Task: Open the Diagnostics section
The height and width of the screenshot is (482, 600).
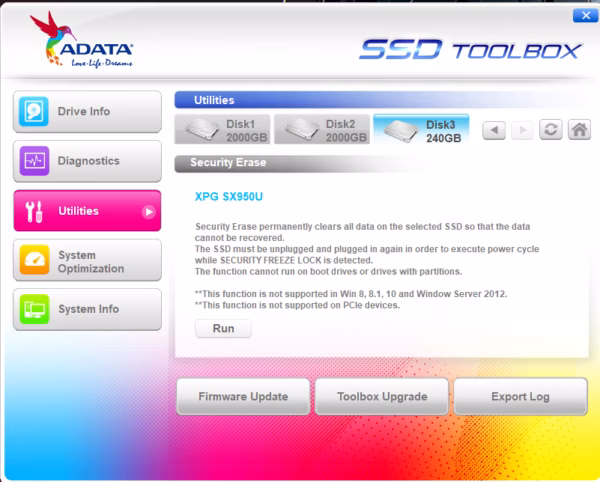Action: pos(87,161)
